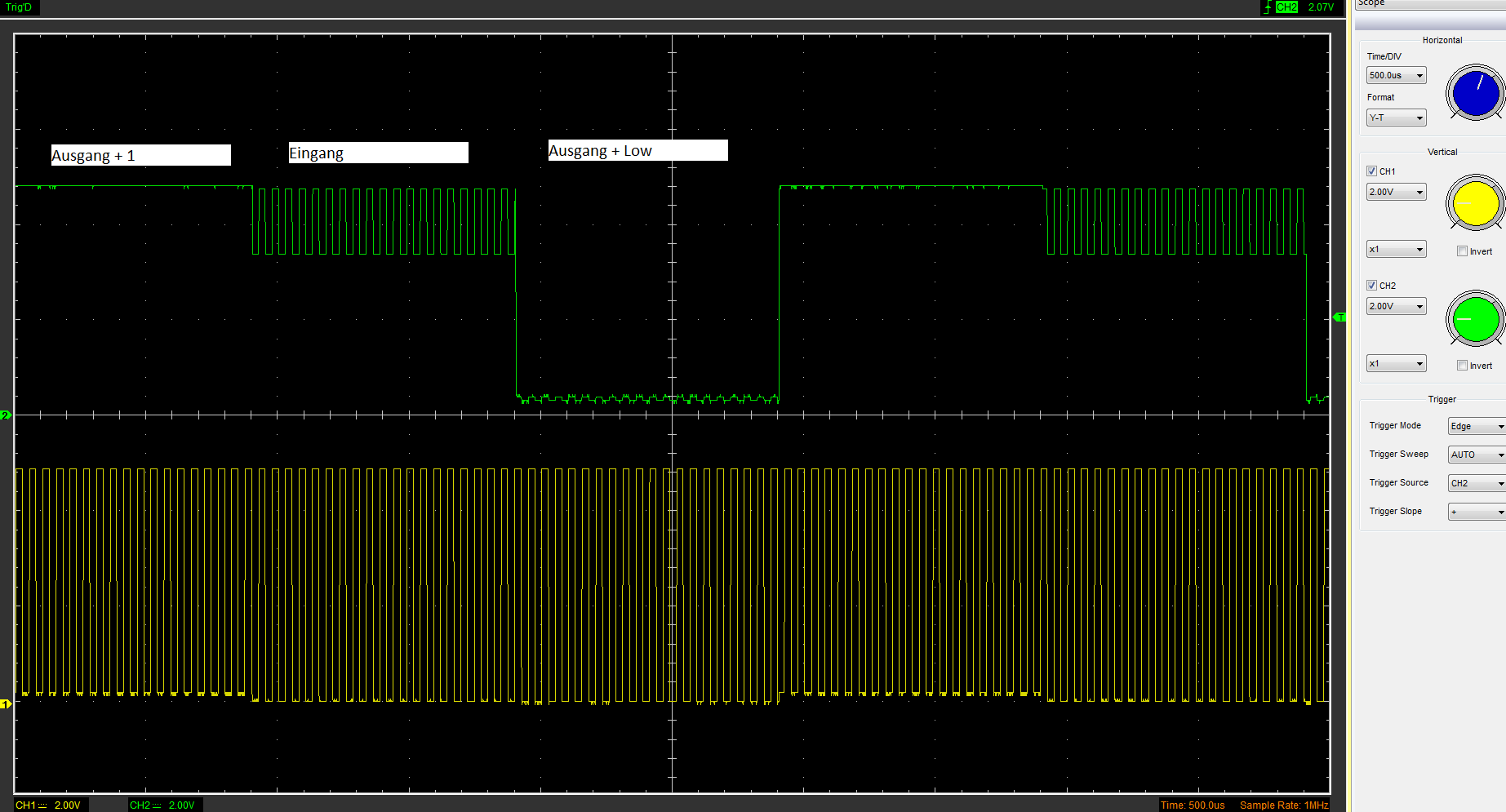1506x812 pixels.
Task: Open the Trigger Mode Edge dropdown
Action: click(1477, 426)
